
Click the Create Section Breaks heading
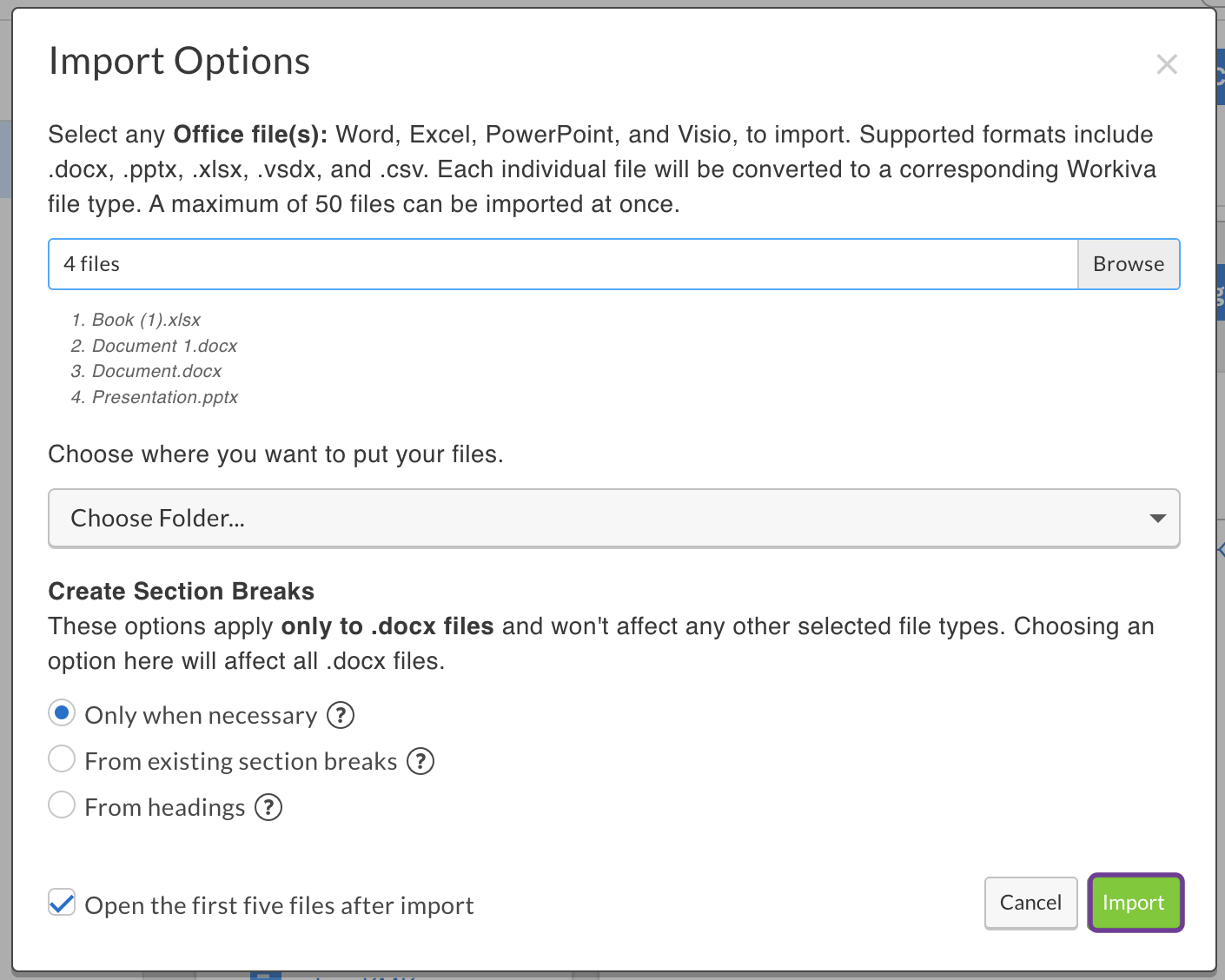(182, 592)
